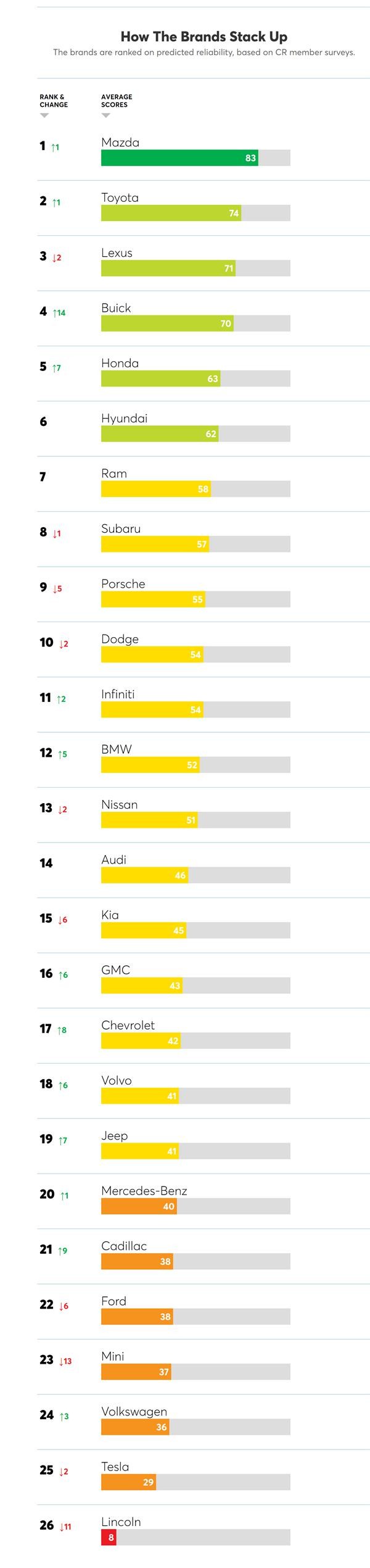The image size is (370, 1568).
Task: Select the Rank & Change column header
Action: click(x=54, y=101)
